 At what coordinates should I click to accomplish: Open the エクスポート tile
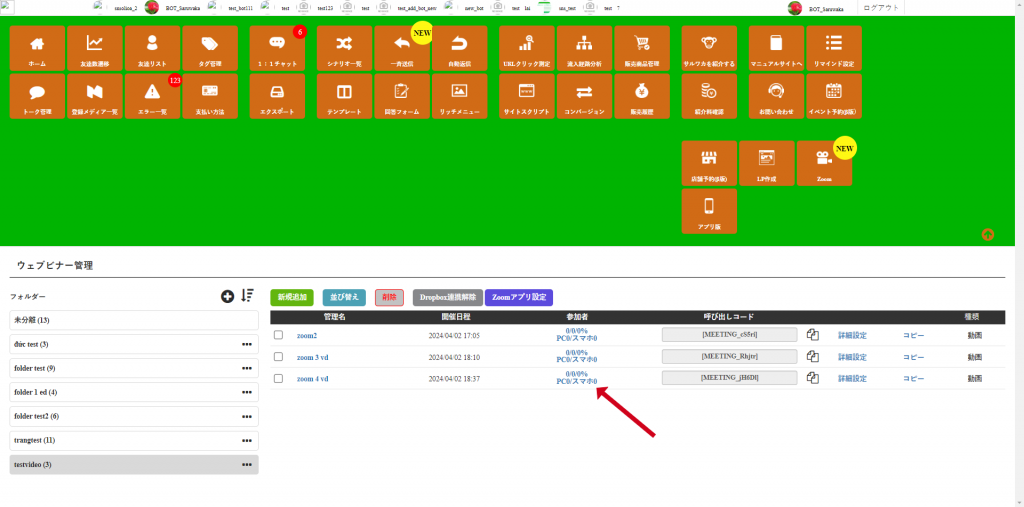pyautogui.click(x=277, y=96)
